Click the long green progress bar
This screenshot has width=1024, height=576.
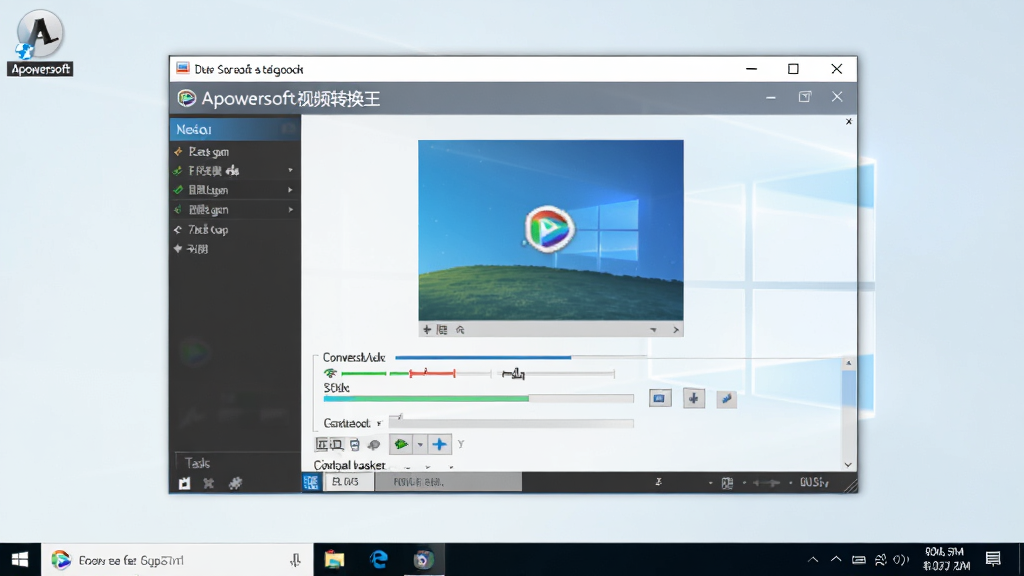pos(426,398)
